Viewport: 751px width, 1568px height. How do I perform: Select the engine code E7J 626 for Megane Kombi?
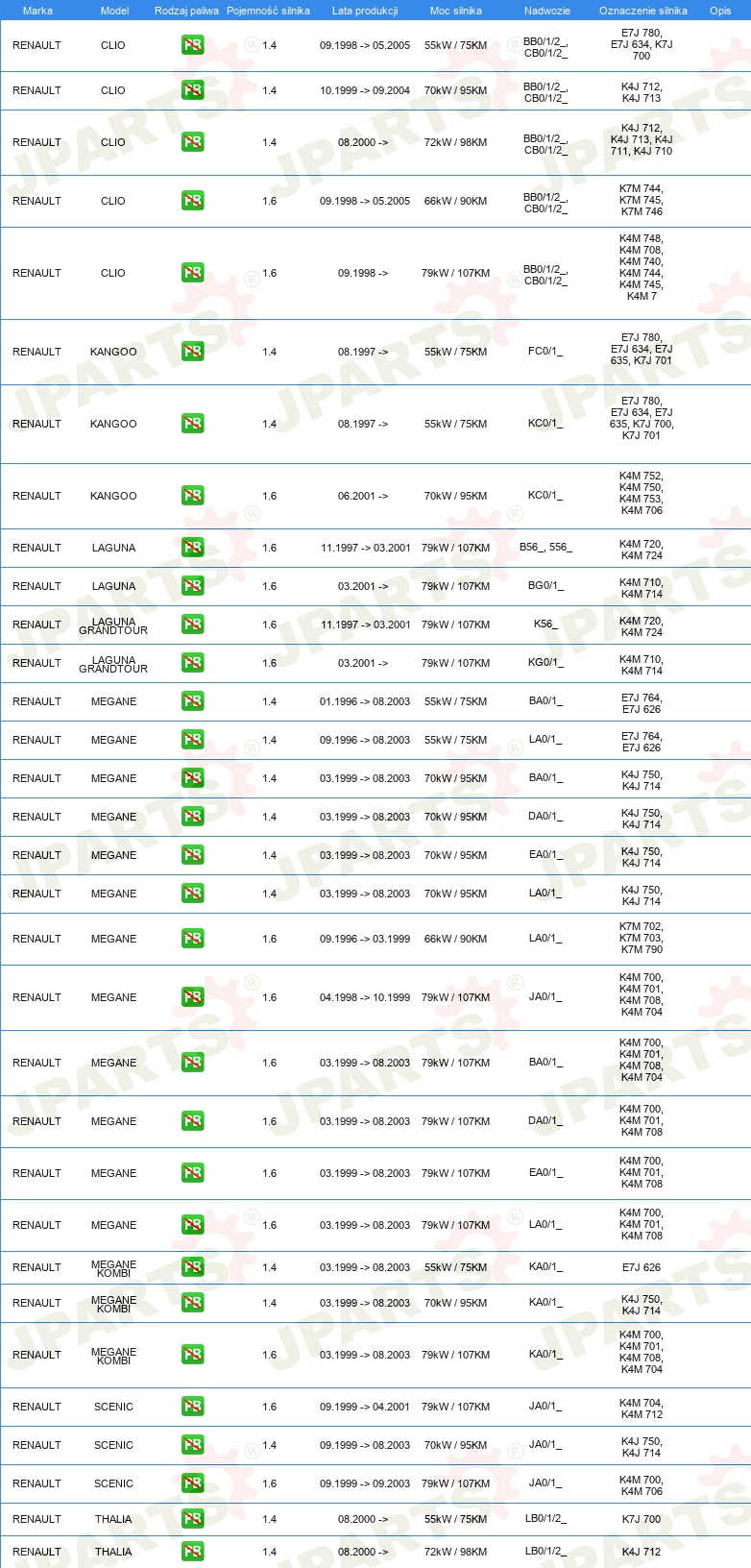(642, 1267)
